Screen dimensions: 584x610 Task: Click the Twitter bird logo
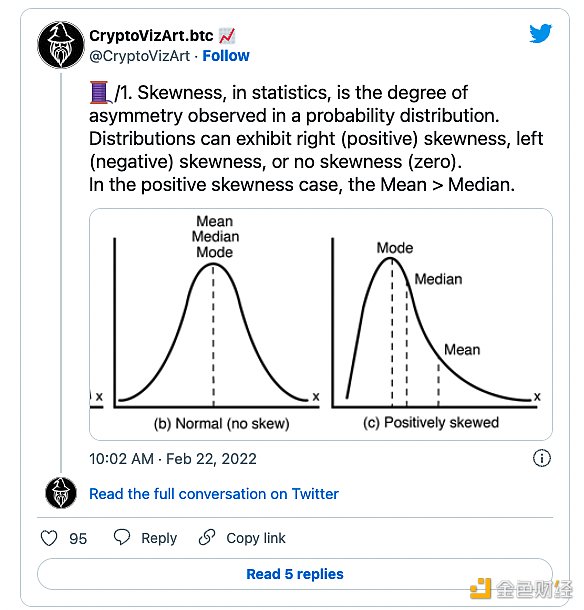click(x=540, y=33)
